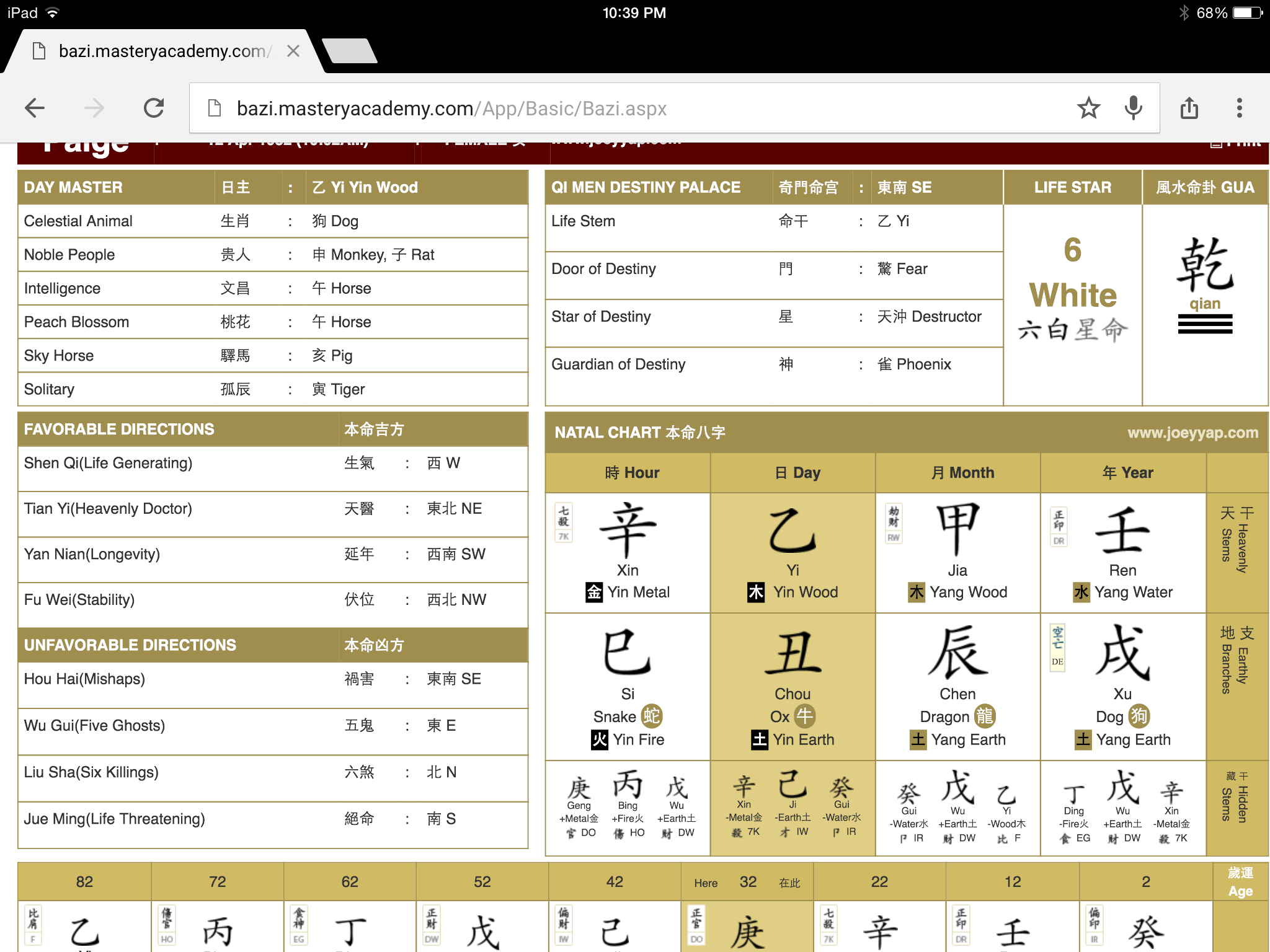Tap the Yin Wood element swatch
The height and width of the screenshot is (952, 1270).
[756, 592]
